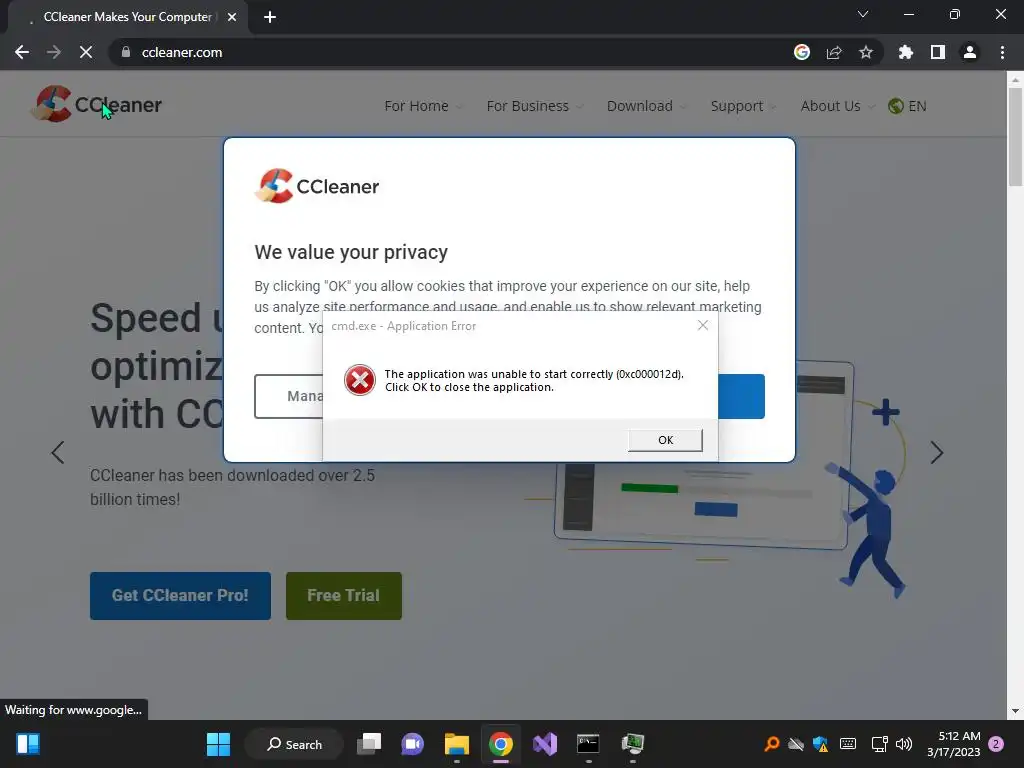This screenshot has width=1024, height=768.
Task: Stop loading the page
Action: click(x=86, y=52)
